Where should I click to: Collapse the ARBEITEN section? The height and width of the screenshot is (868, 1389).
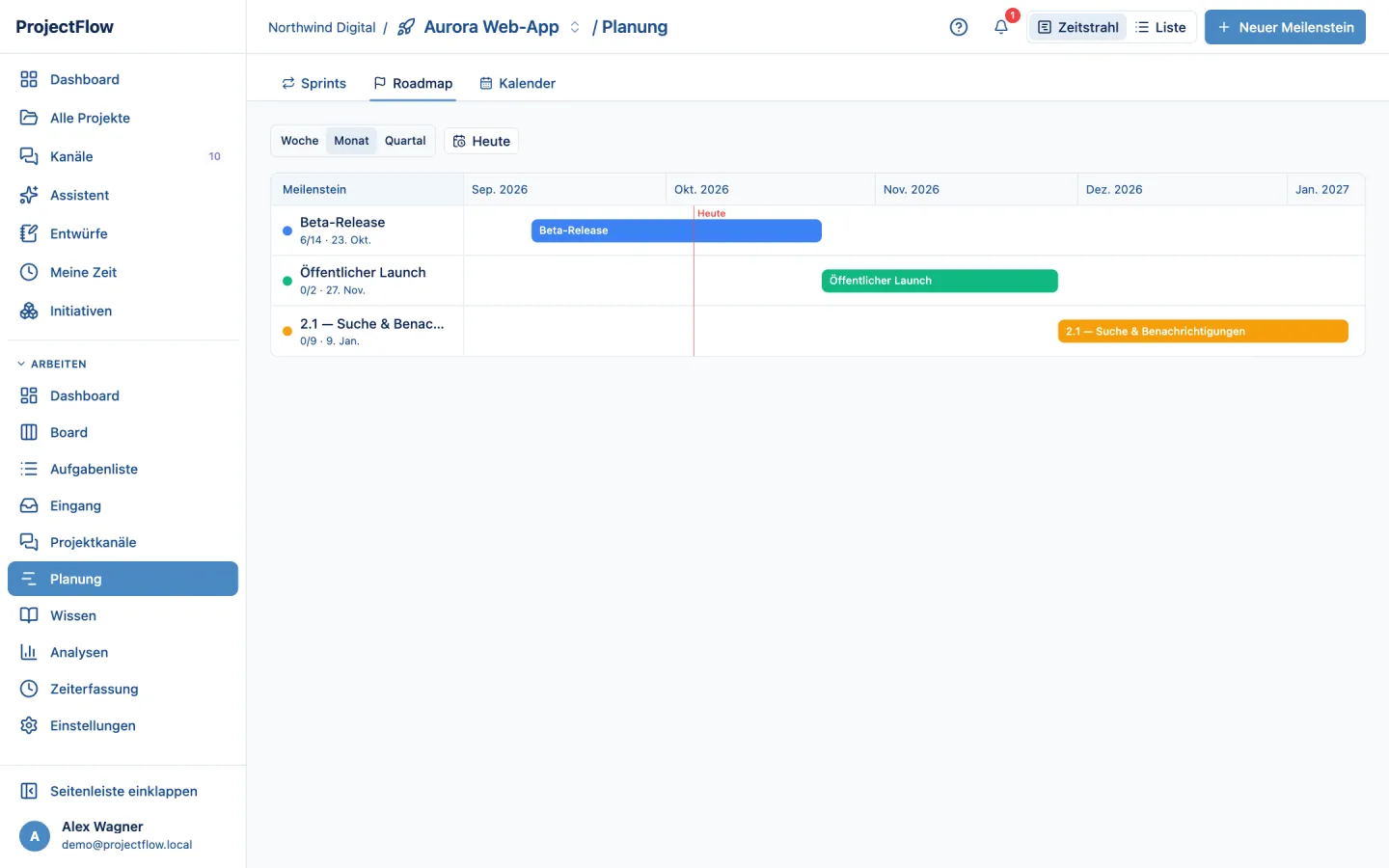tap(52, 364)
